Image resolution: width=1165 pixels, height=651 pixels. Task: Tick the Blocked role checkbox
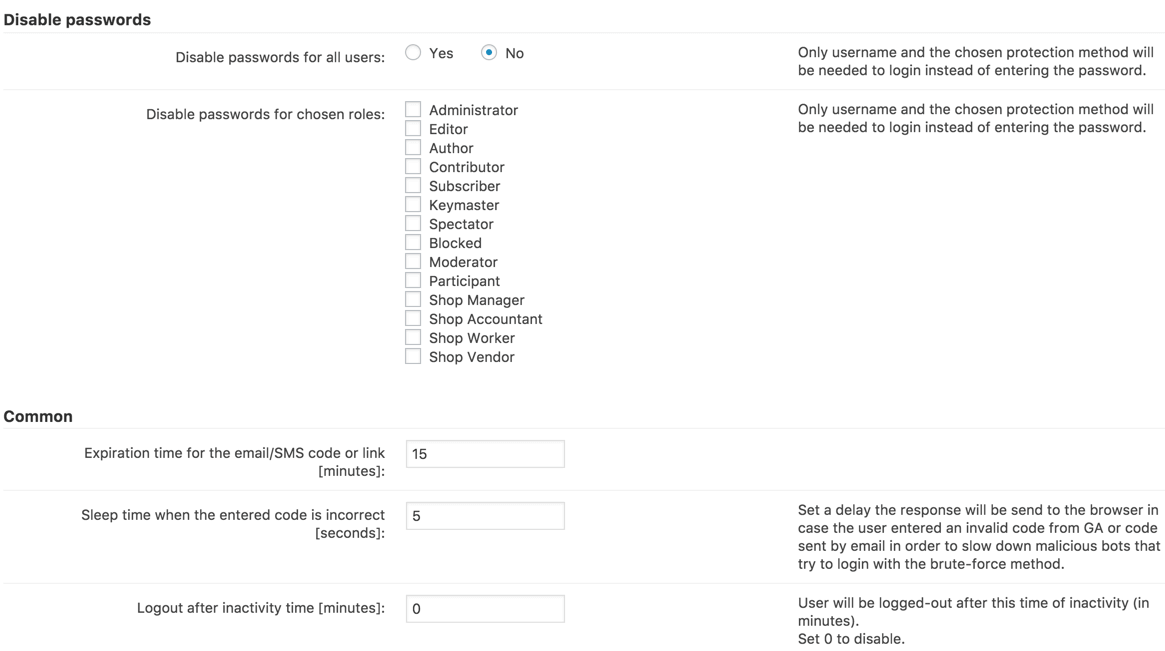click(413, 242)
